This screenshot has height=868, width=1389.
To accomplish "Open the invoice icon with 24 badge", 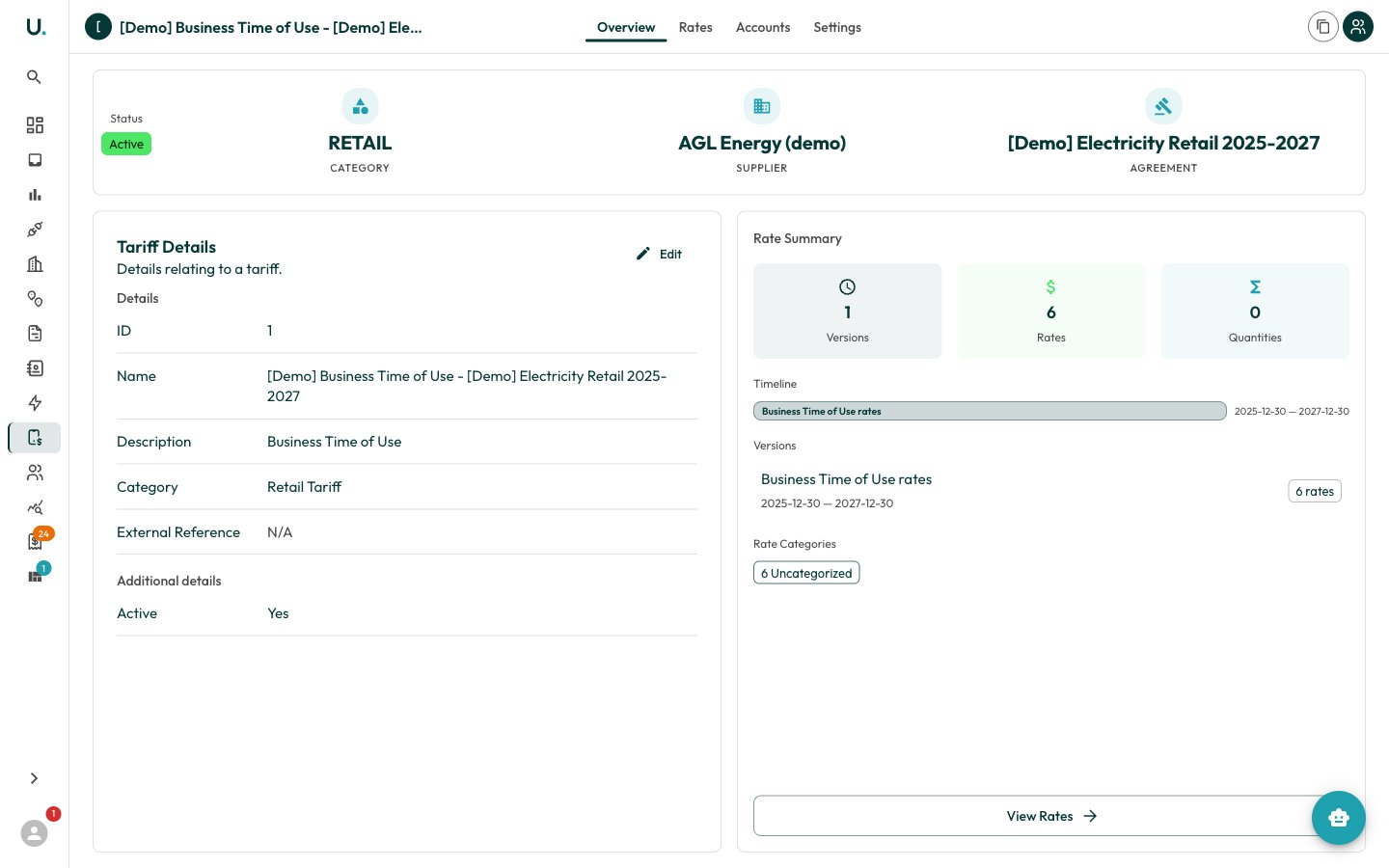I will click(x=35, y=541).
